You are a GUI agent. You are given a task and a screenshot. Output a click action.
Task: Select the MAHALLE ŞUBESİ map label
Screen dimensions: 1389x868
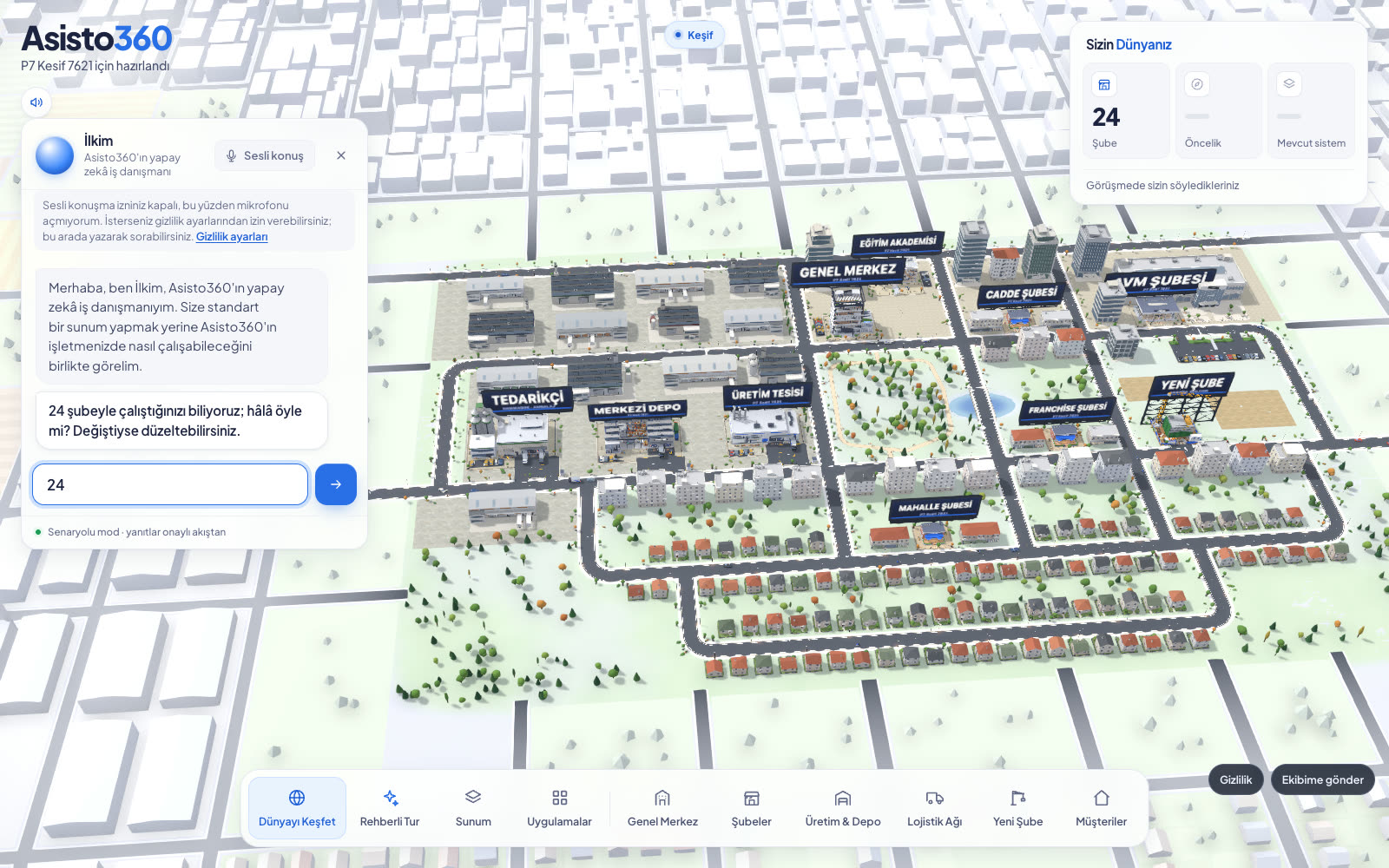click(935, 507)
